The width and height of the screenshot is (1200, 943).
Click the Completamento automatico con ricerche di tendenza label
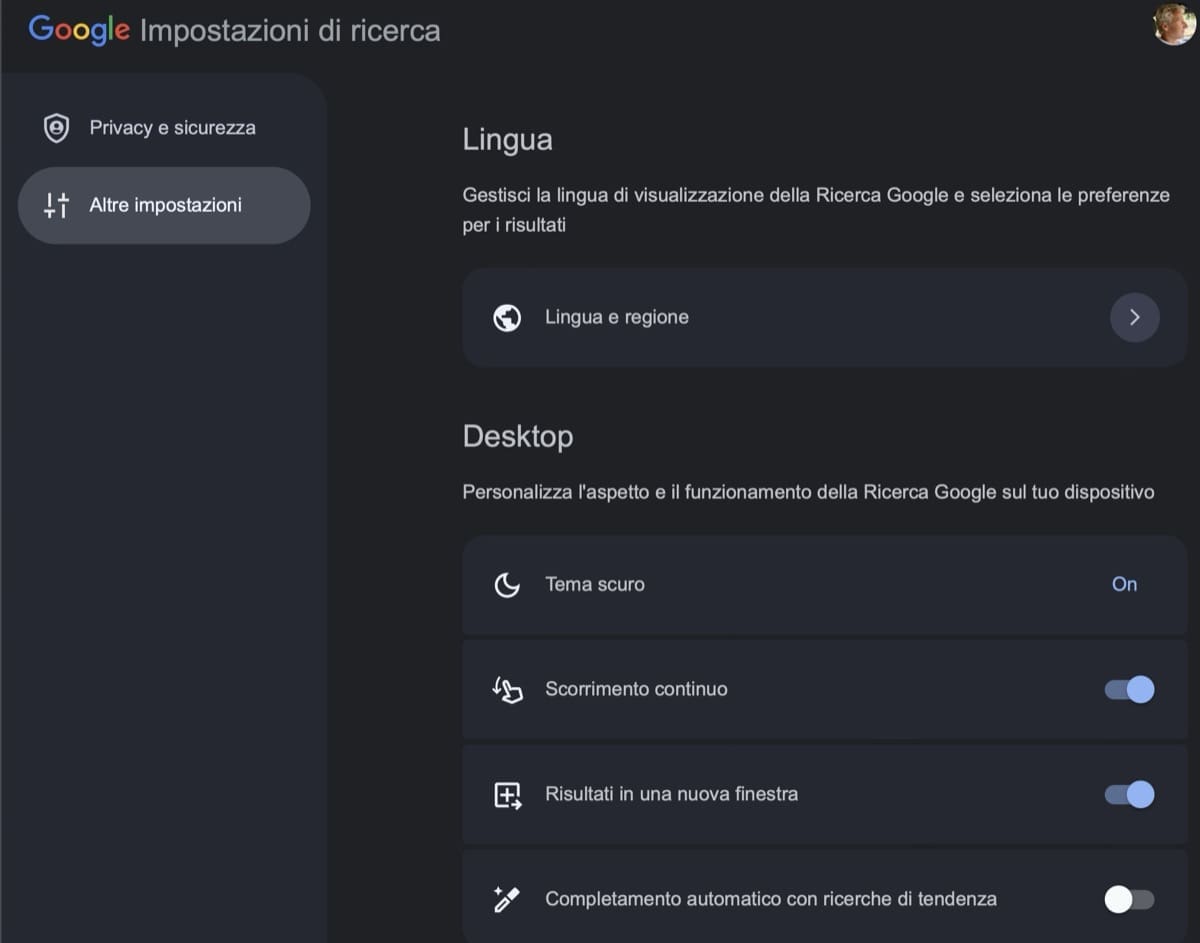point(771,899)
